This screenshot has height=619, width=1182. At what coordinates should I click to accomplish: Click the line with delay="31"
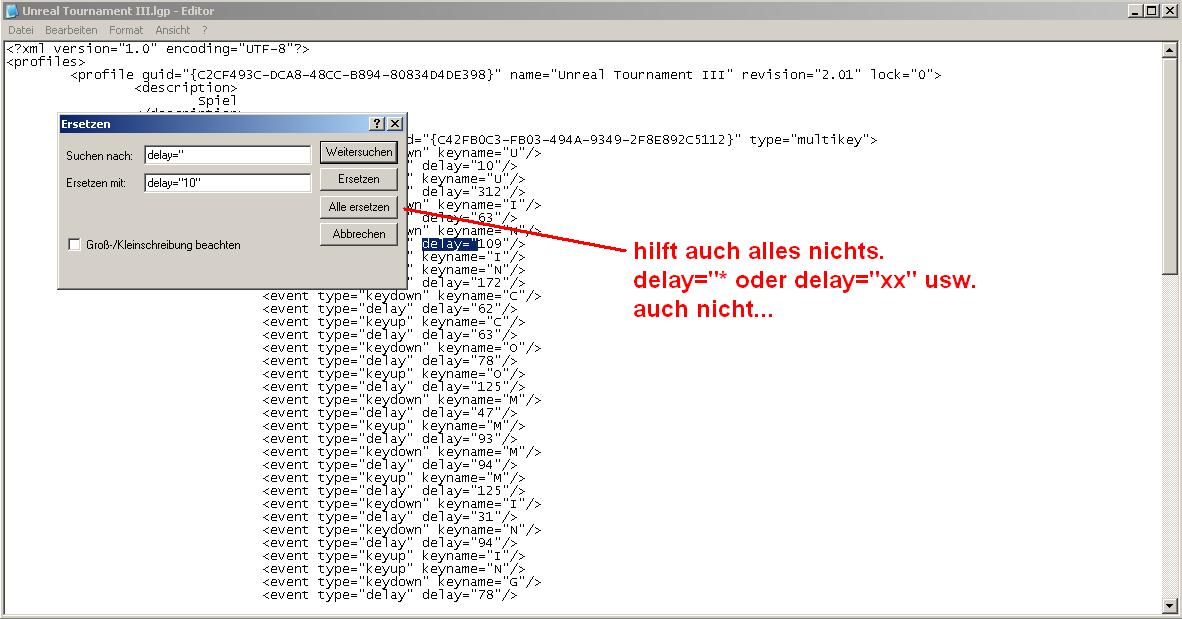[390, 517]
